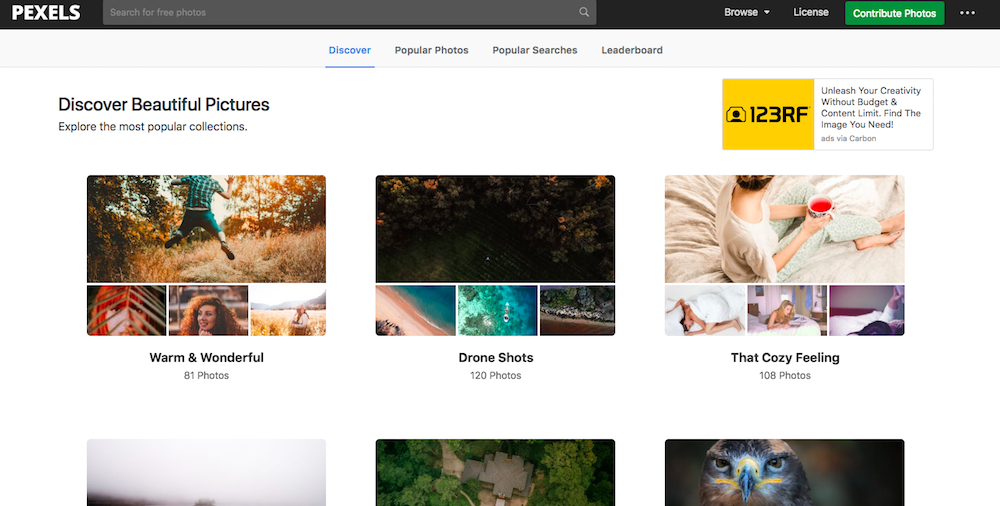1000x506 pixels.
Task: Focus the Search for free photos field
Action: coord(349,12)
